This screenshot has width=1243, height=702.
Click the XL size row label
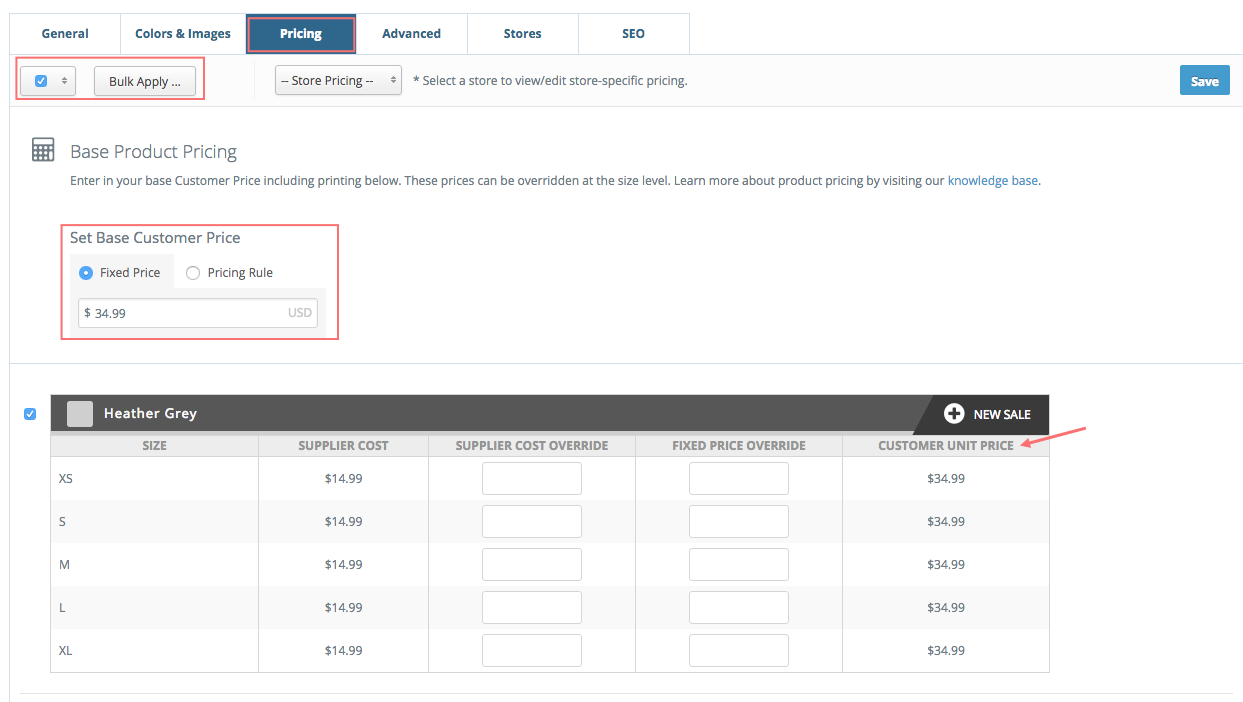(x=66, y=650)
